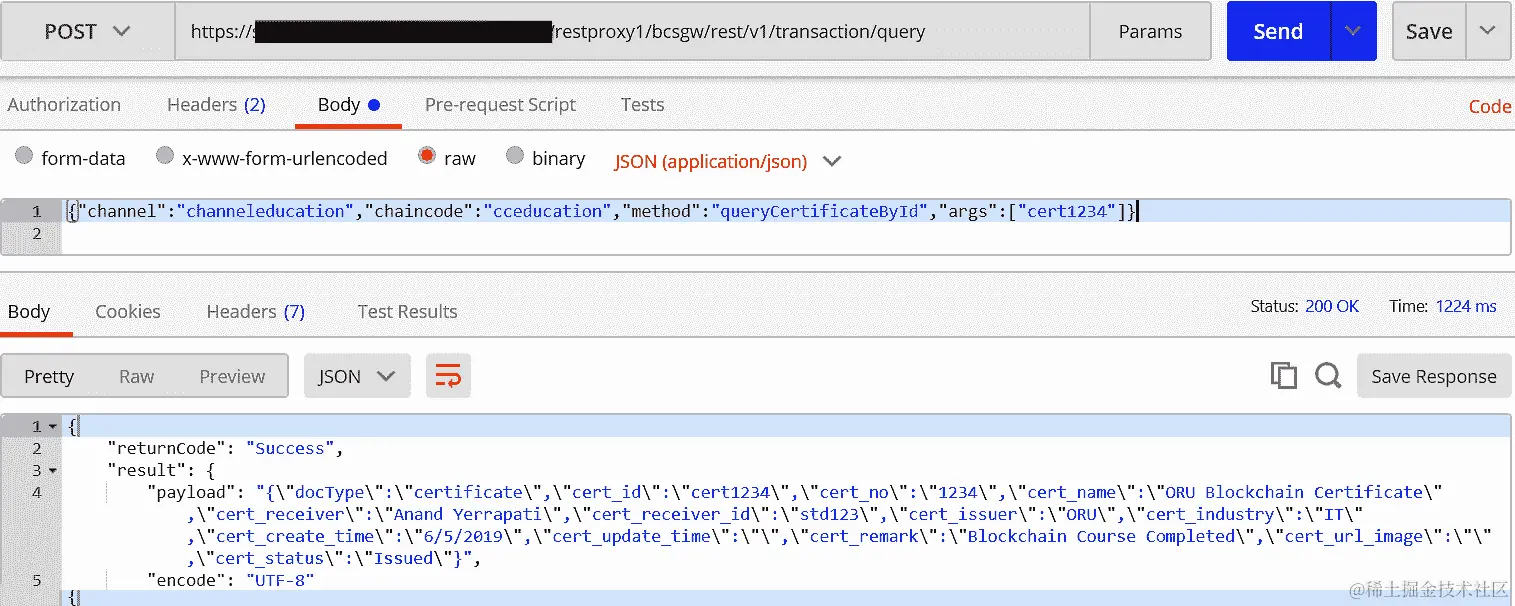Copy response body to clipboard icon
The height and width of the screenshot is (606, 1515).
point(1283,376)
